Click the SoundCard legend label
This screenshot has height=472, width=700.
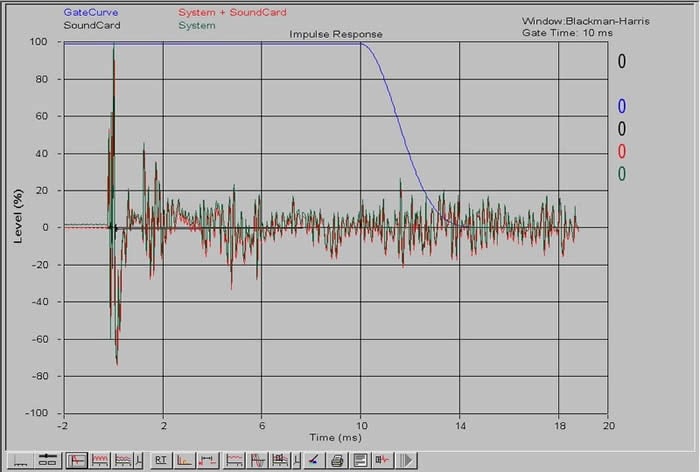point(86,24)
